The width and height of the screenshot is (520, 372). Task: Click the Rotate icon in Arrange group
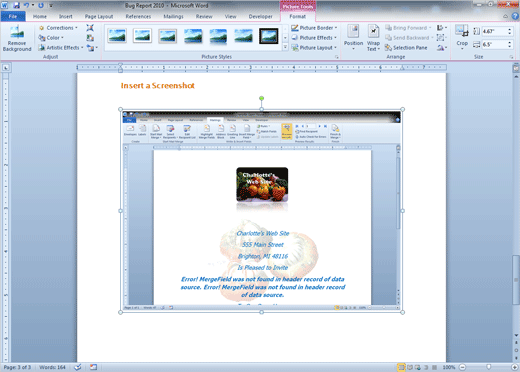point(441,48)
